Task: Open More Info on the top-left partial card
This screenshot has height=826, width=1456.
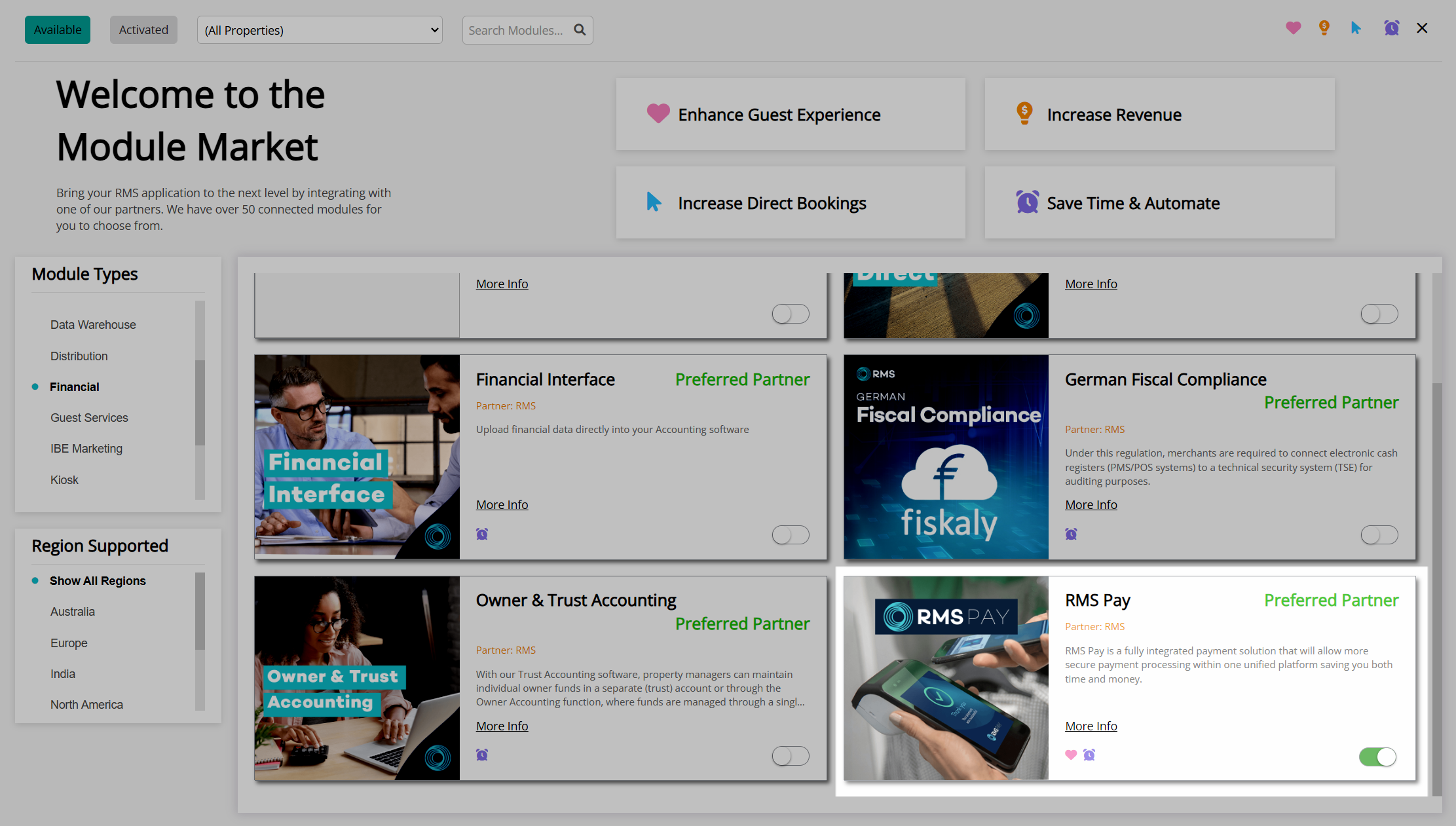Action: pyautogui.click(x=502, y=284)
